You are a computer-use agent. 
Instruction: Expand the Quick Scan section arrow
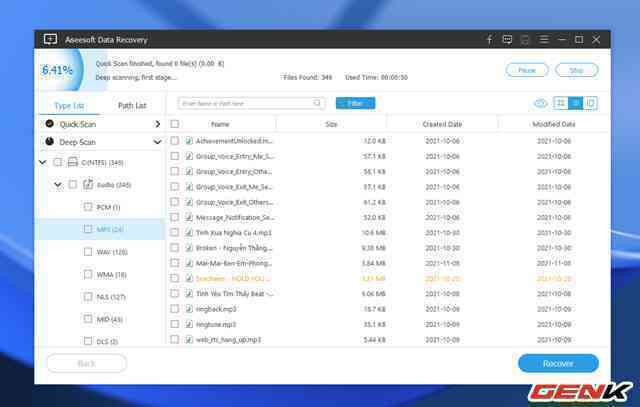click(x=158, y=124)
